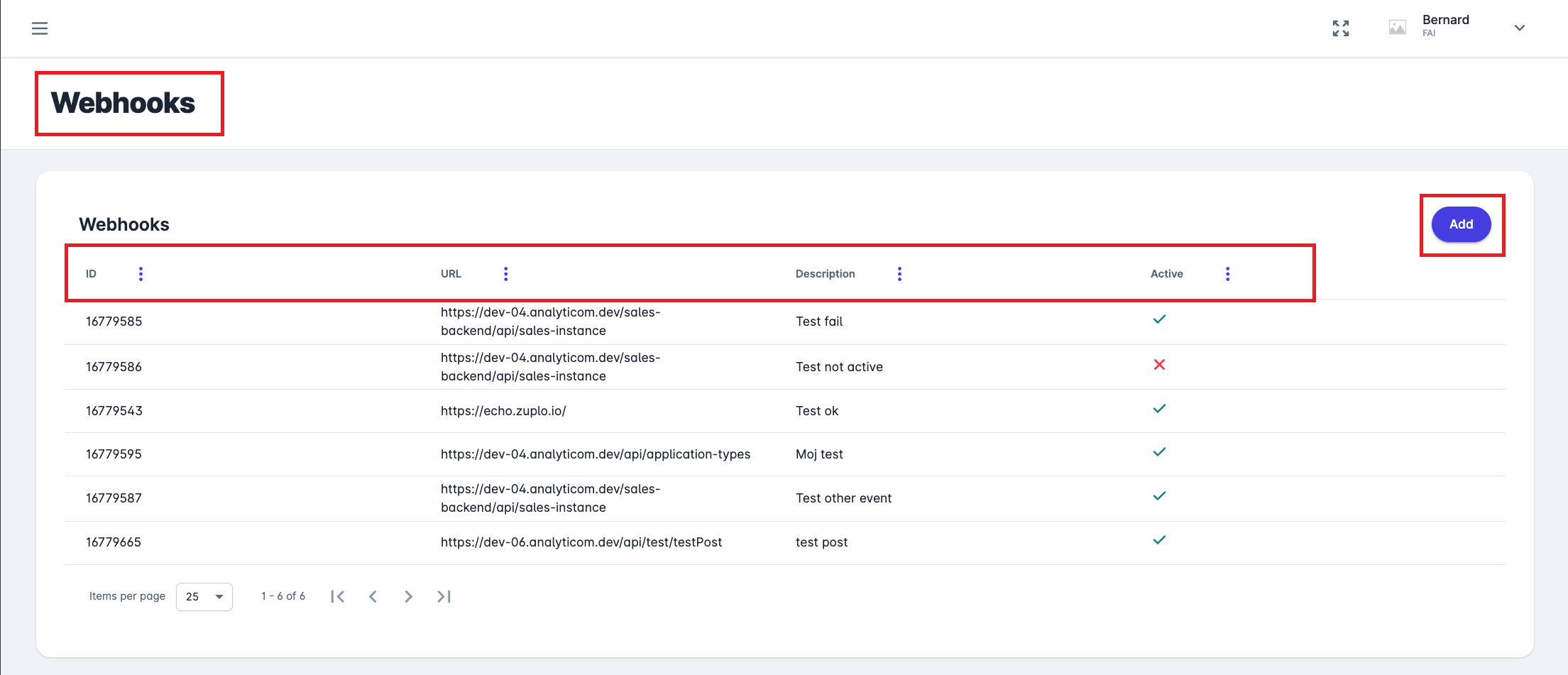The image size is (1568, 675).
Task: Click Bernard's profile avatar image
Action: pyautogui.click(x=1397, y=28)
